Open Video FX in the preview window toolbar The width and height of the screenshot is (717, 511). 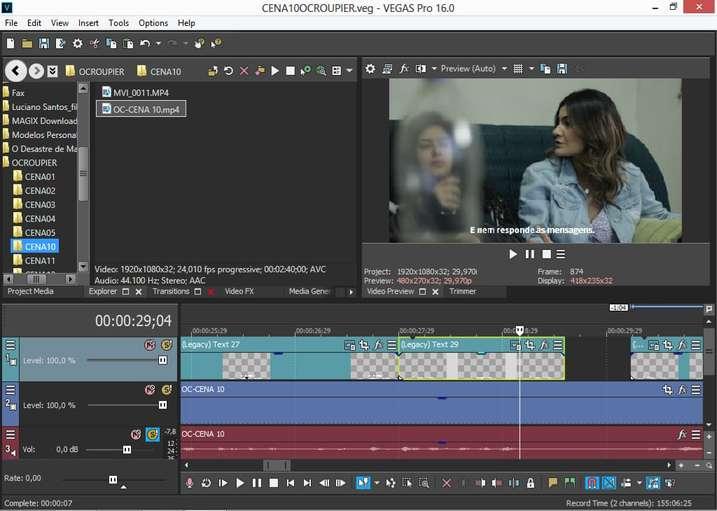(x=404, y=69)
